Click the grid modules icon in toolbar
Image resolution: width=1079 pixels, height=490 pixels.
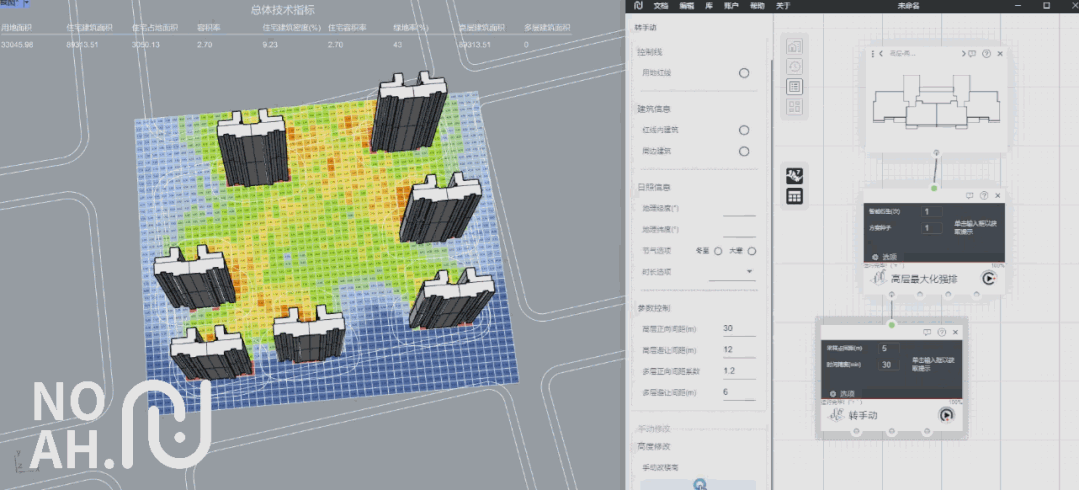[x=795, y=106]
